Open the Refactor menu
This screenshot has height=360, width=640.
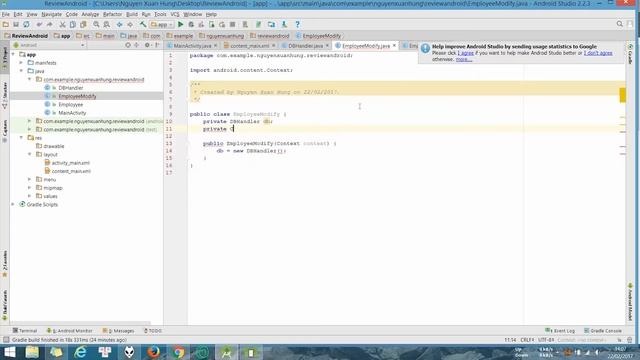(x=112, y=14)
